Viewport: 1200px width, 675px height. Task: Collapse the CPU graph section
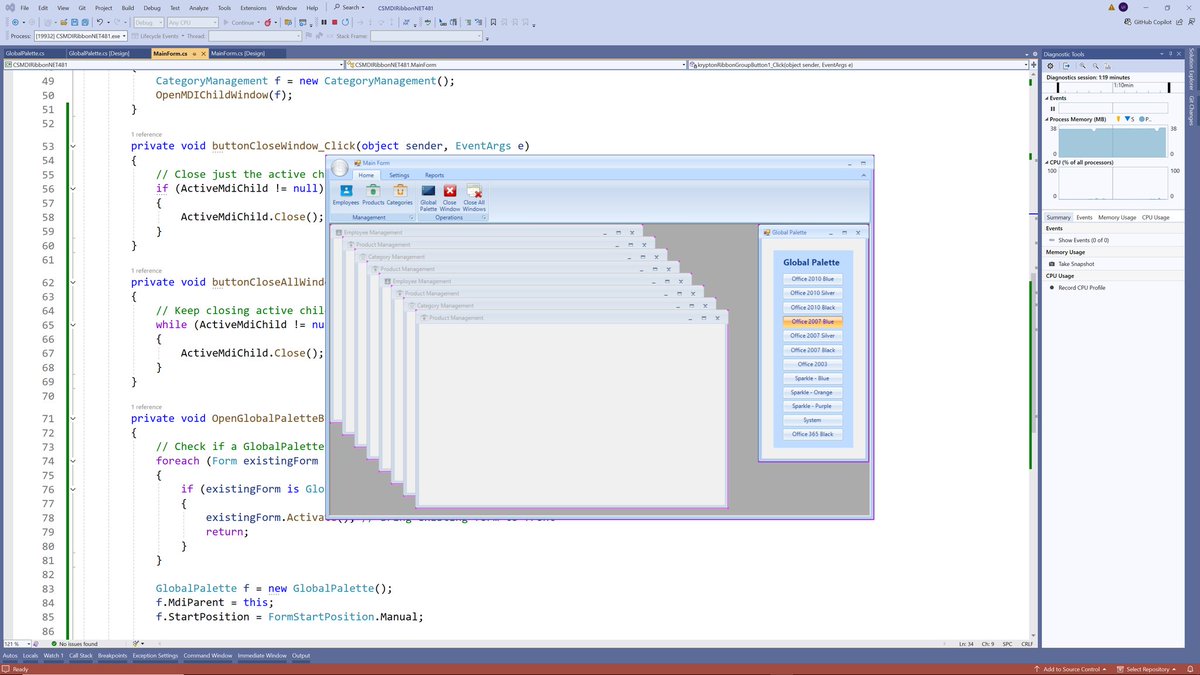click(1047, 162)
